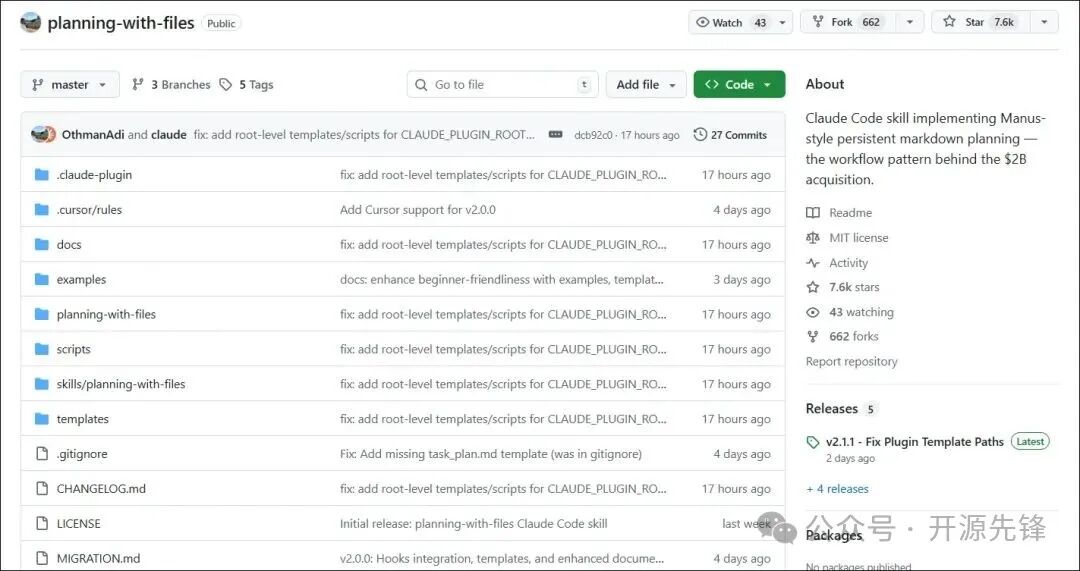Viewport: 1080px width, 571px height.
Task: Expand the Add file dropdown
Action: coord(646,84)
